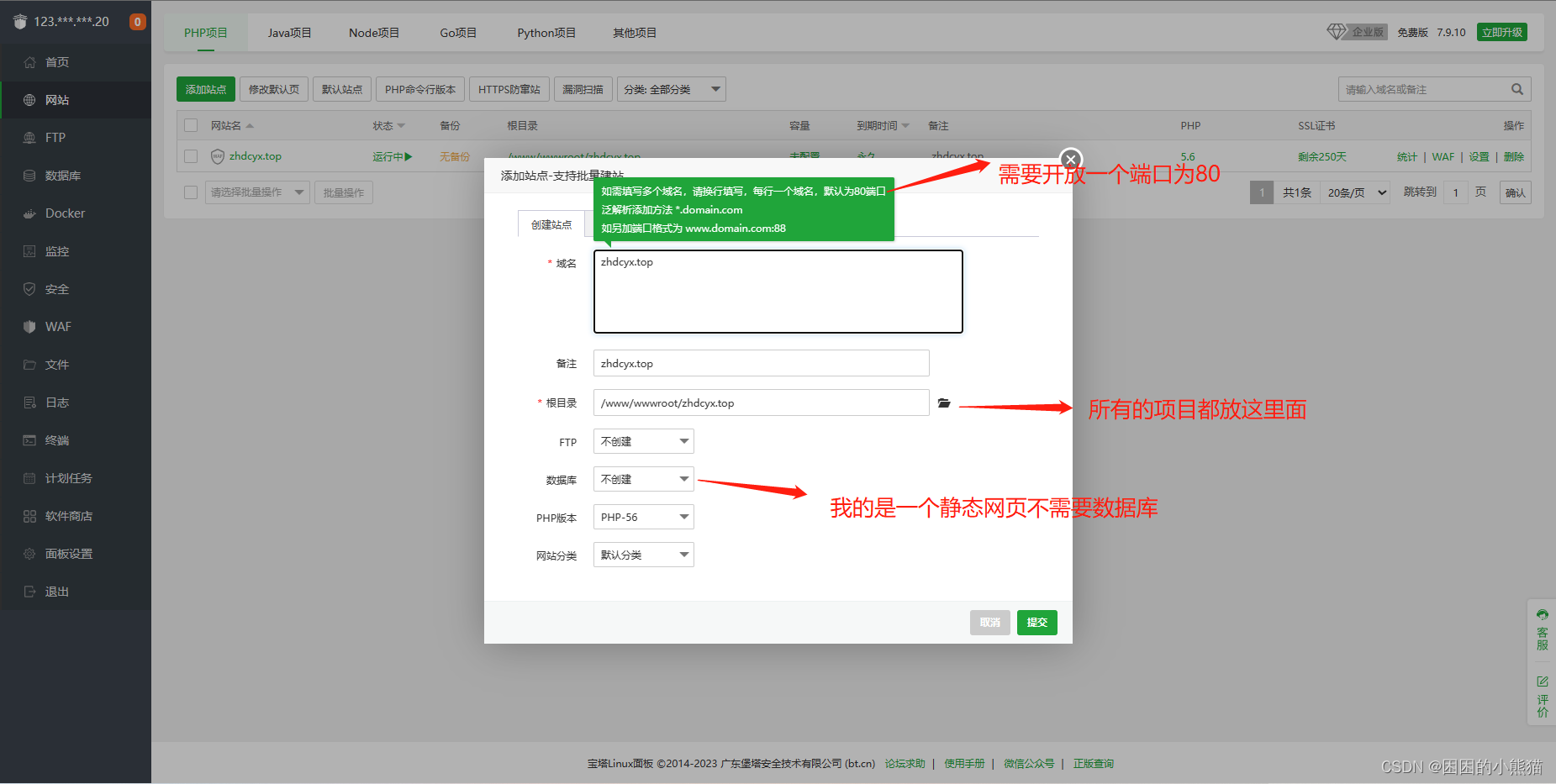Switch to the PHP项目 tab
The image size is (1556, 784).
206,33
